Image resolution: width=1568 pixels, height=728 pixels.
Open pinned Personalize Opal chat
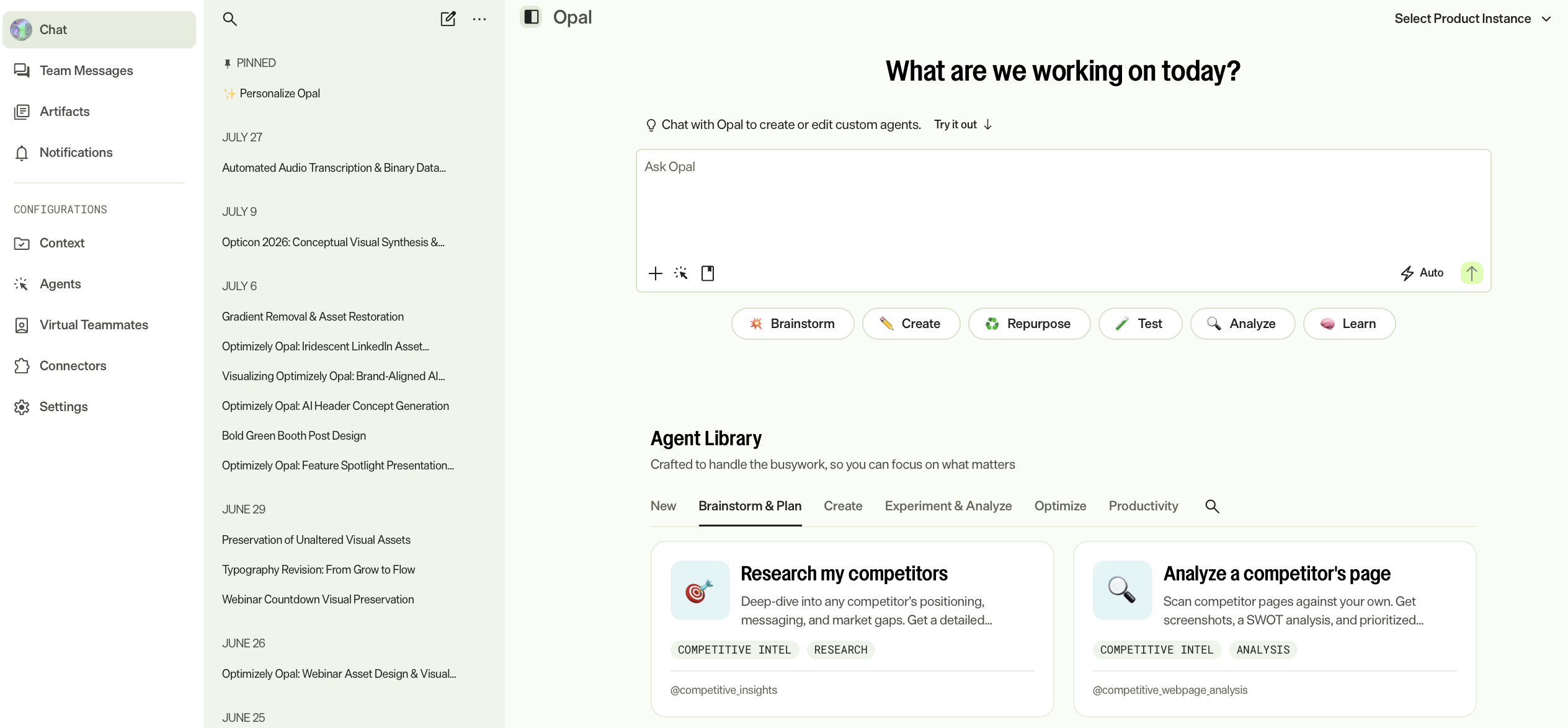pos(272,94)
